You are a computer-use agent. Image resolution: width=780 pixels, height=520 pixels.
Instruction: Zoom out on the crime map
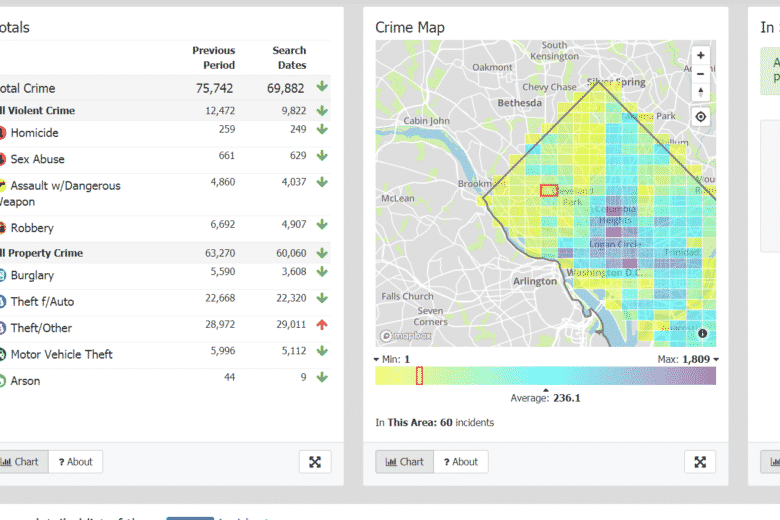(x=701, y=74)
